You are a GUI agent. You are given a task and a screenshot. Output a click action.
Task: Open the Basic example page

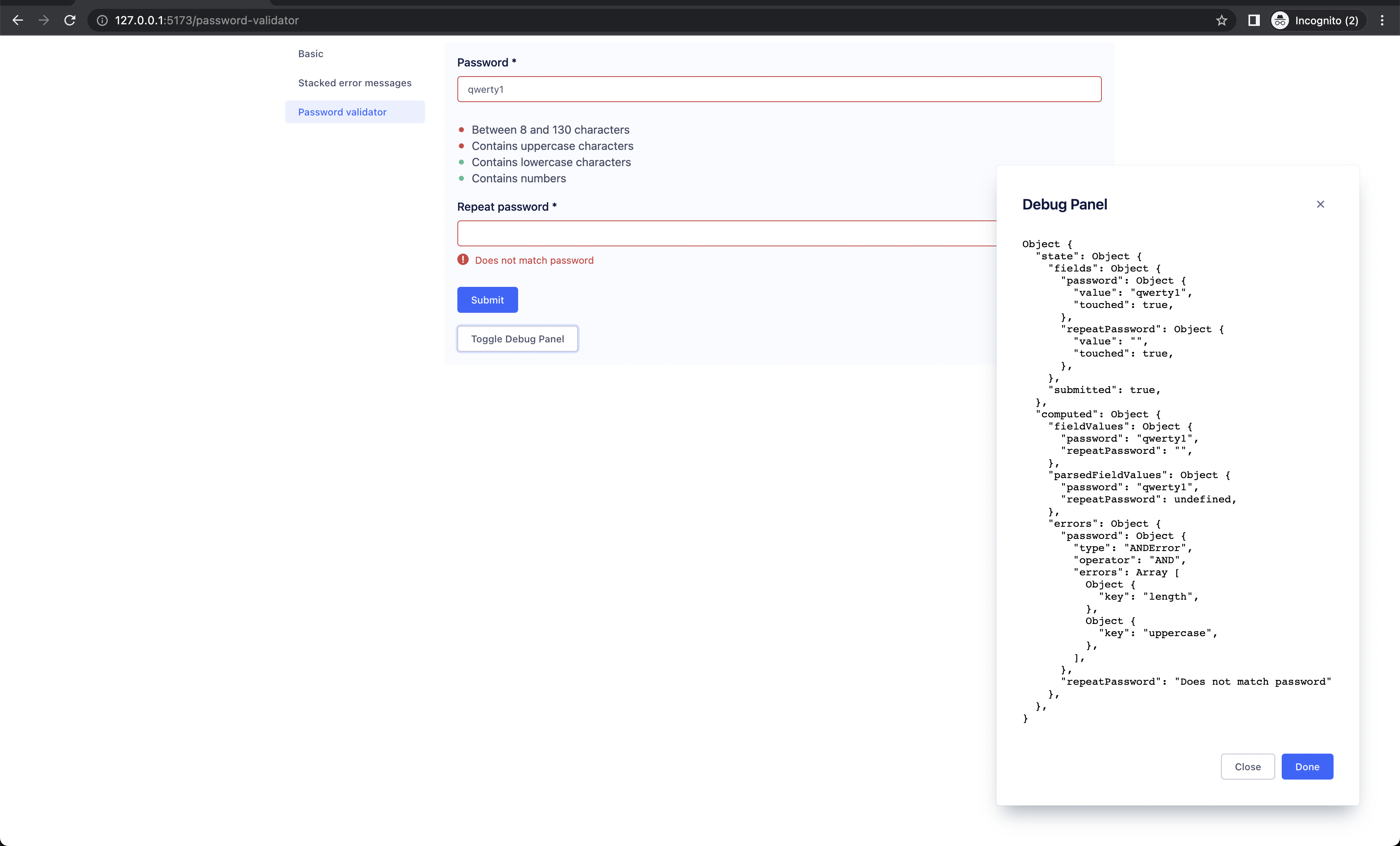(310, 53)
